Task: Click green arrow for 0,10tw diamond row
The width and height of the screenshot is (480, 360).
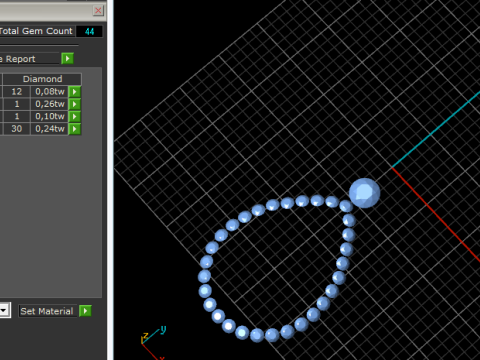Action: (x=75, y=116)
